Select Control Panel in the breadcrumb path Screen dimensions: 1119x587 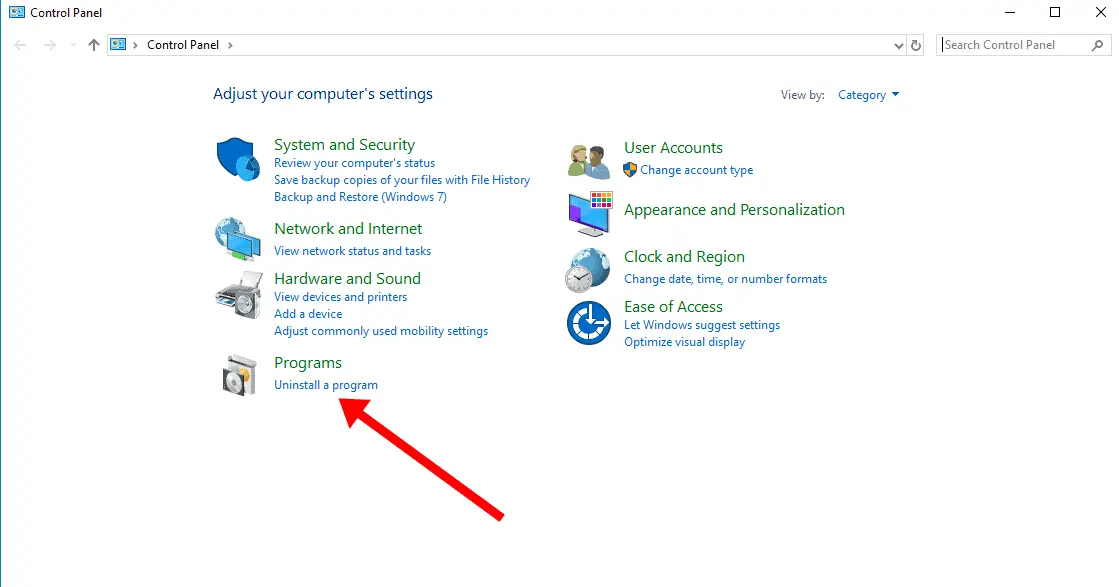pyautogui.click(x=183, y=45)
